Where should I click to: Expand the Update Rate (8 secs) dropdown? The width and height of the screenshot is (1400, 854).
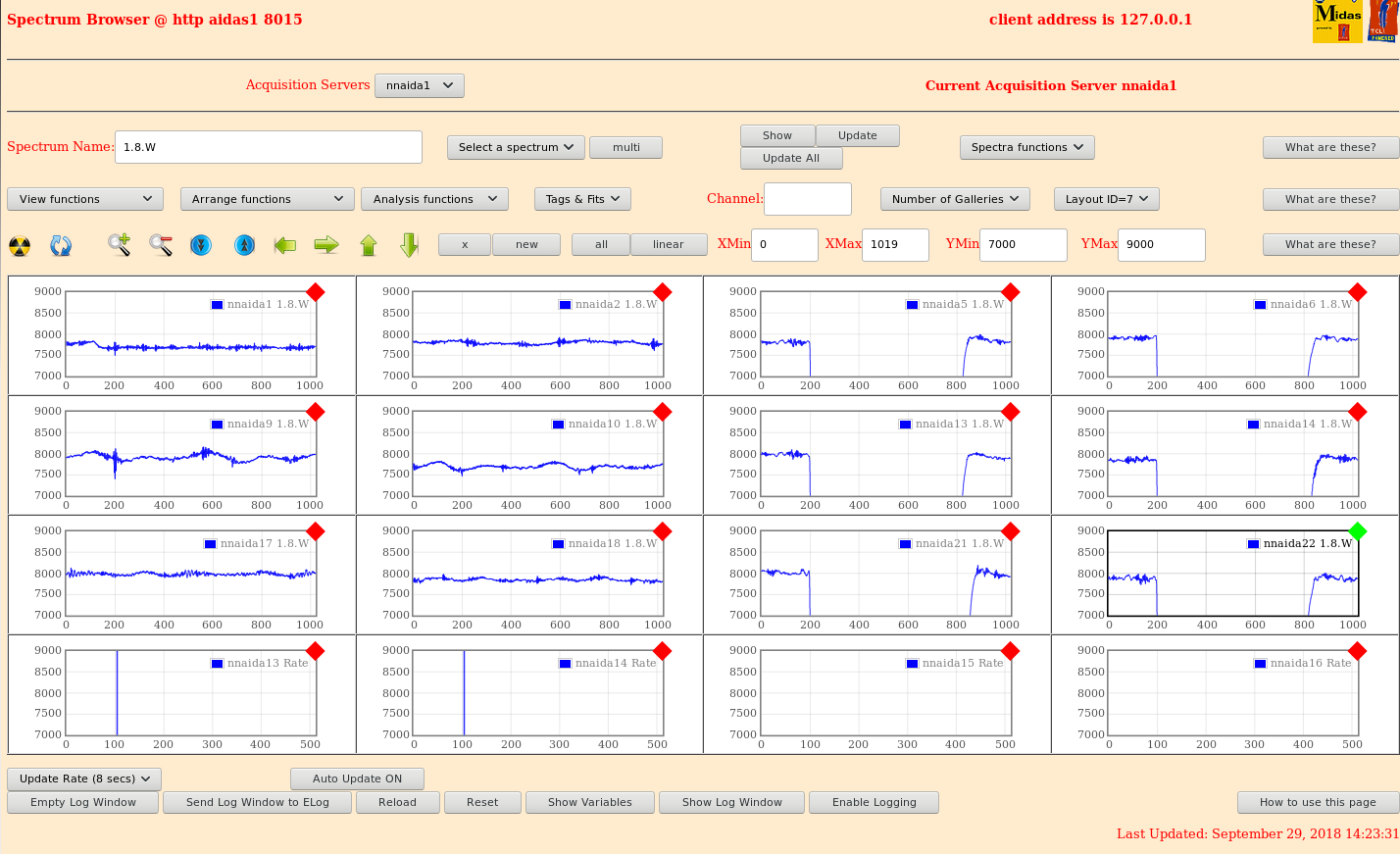coord(84,779)
